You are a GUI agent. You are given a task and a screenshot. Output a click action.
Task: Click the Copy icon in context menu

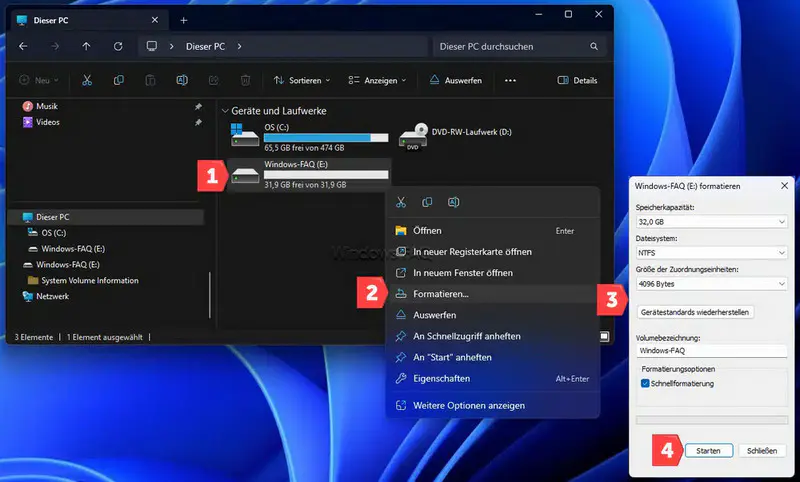[427, 202]
